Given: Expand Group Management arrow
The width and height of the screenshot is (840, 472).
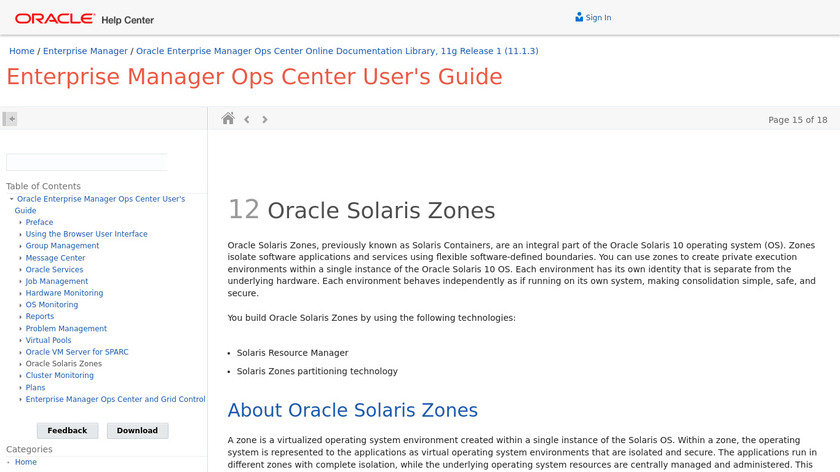Looking at the screenshot, I should click(x=20, y=246).
